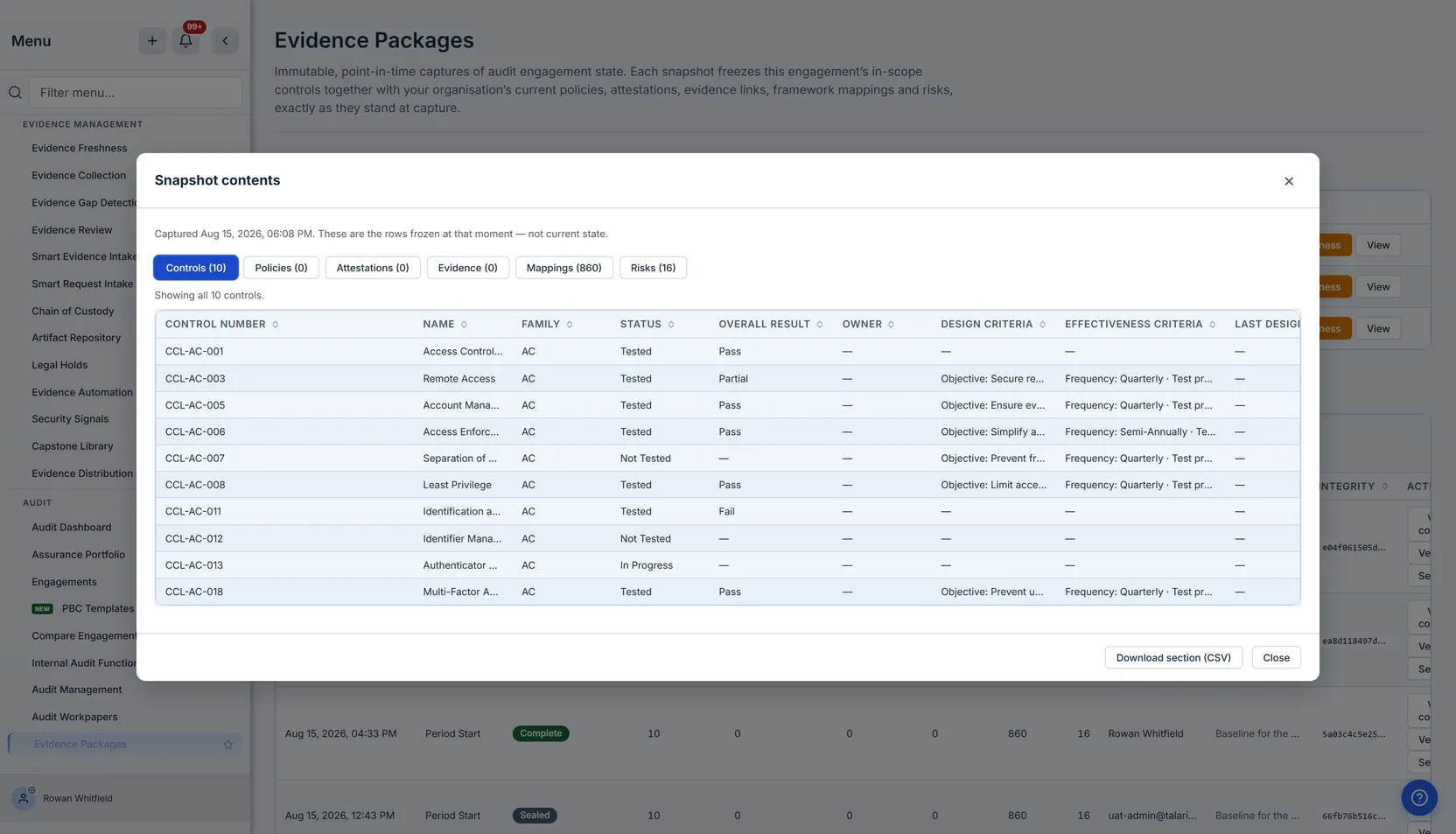Open Artifact Repository in sidebar
Viewport: 1456px width, 834px height.
coord(76,338)
